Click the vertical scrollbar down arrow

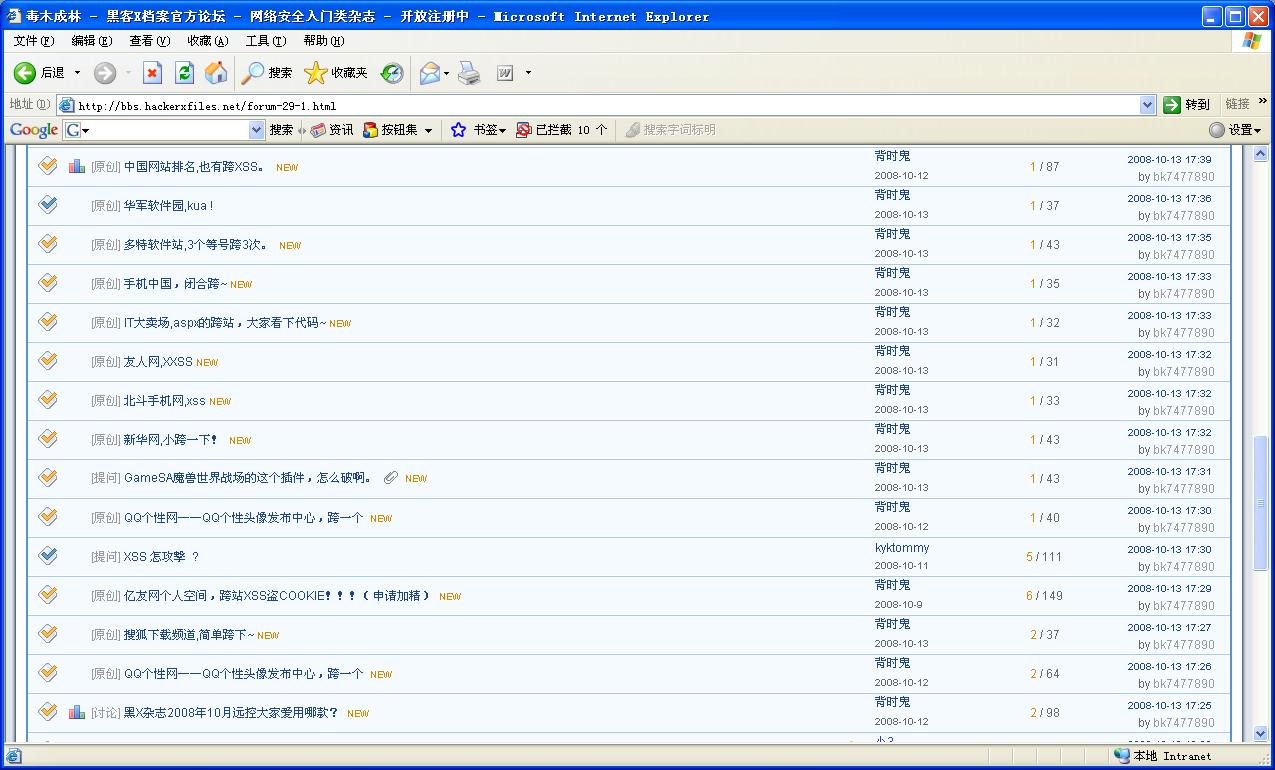click(1260, 733)
